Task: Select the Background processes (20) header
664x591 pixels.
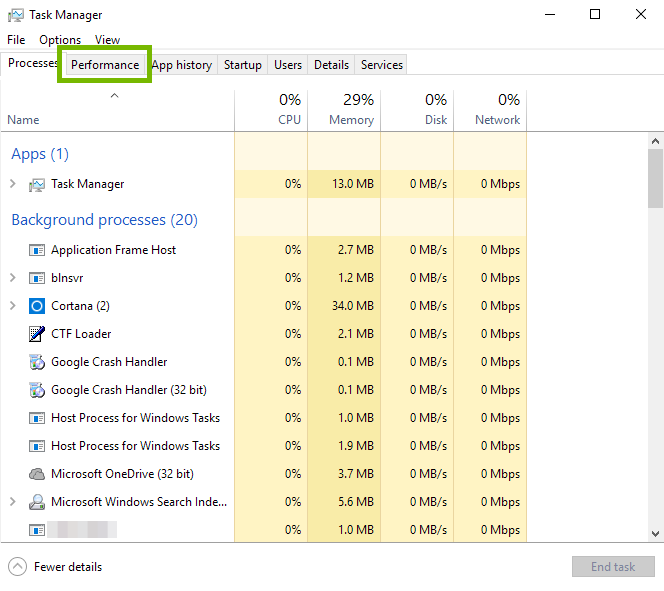Action: [105, 220]
